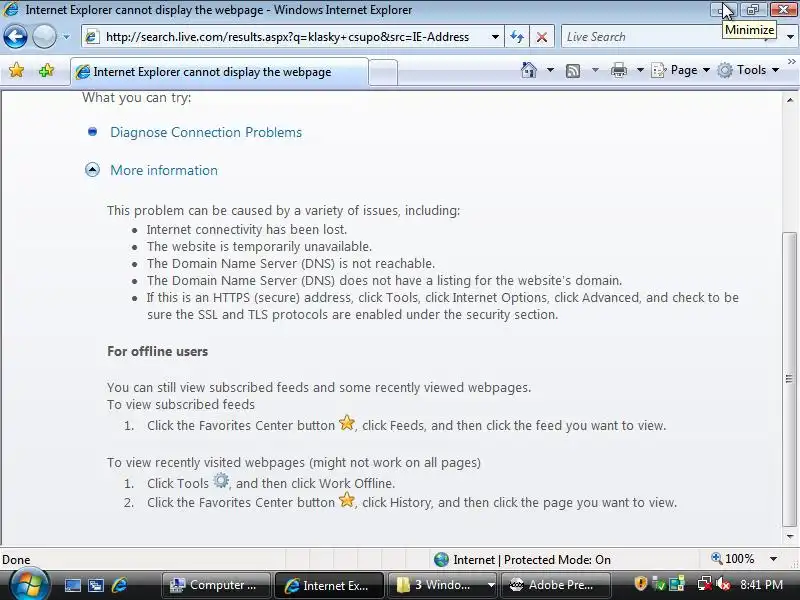Expand the Print options dropdown arrow
Image resolution: width=800 pixels, height=600 pixels.
640,70
